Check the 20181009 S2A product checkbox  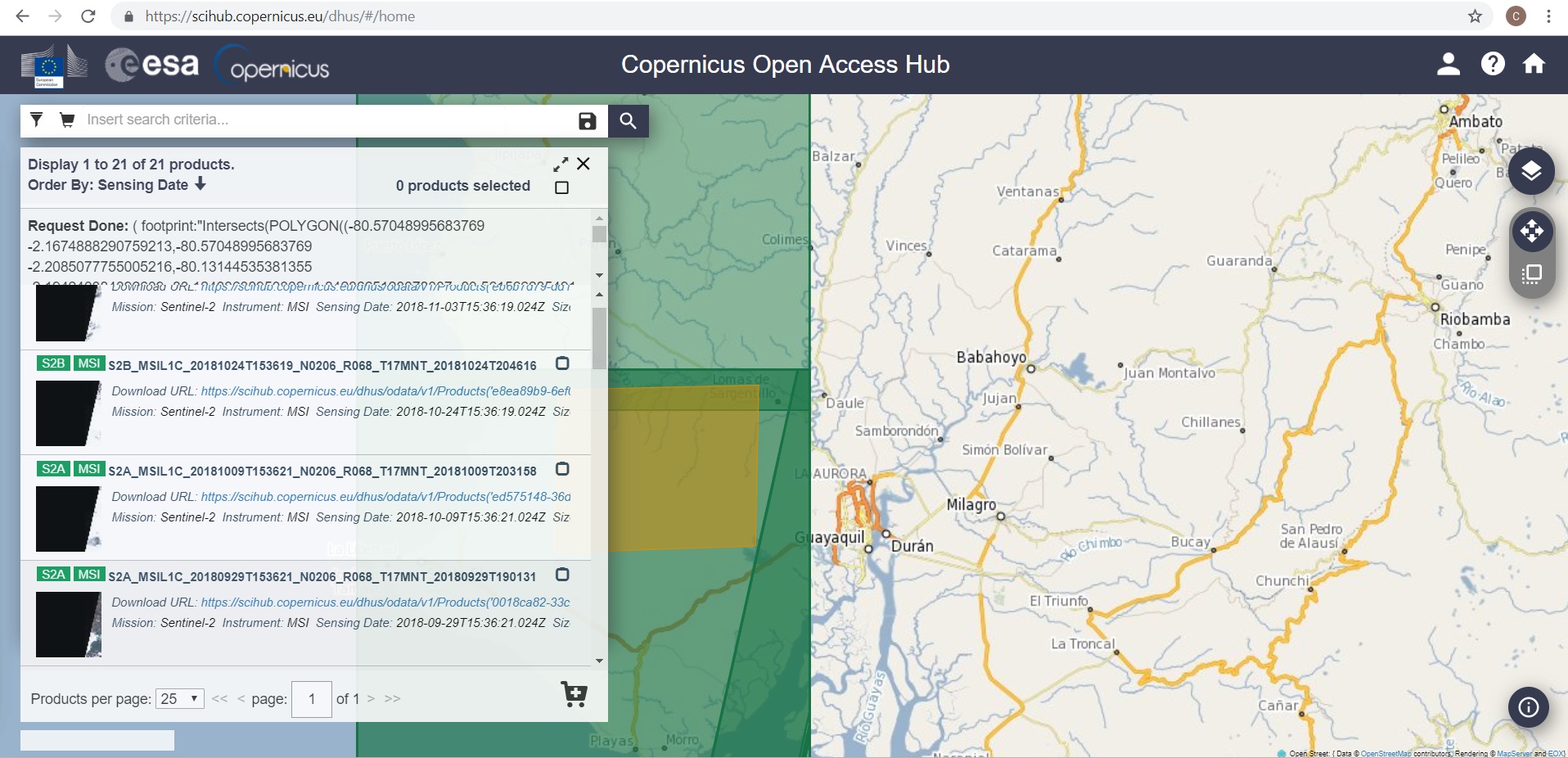(562, 469)
